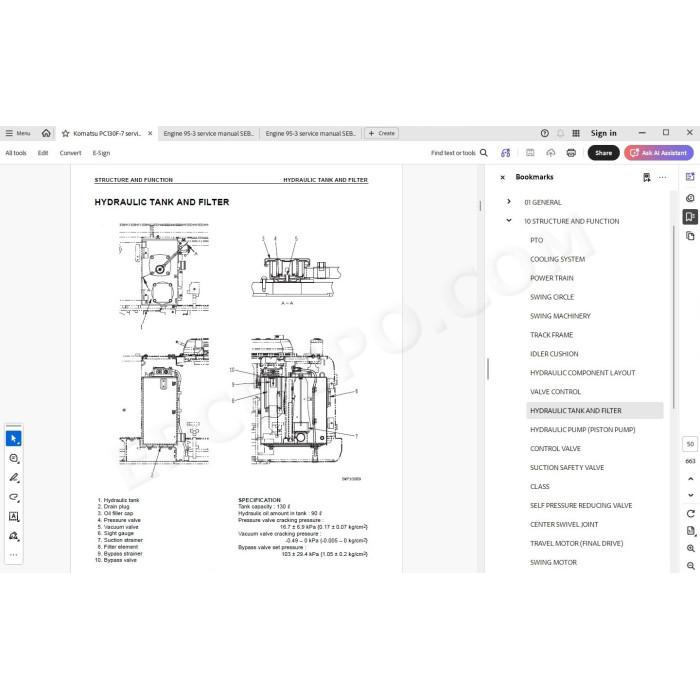Open the CLASS bookmark
The width and height of the screenshot is (700, 700).
tap(540, 486)
